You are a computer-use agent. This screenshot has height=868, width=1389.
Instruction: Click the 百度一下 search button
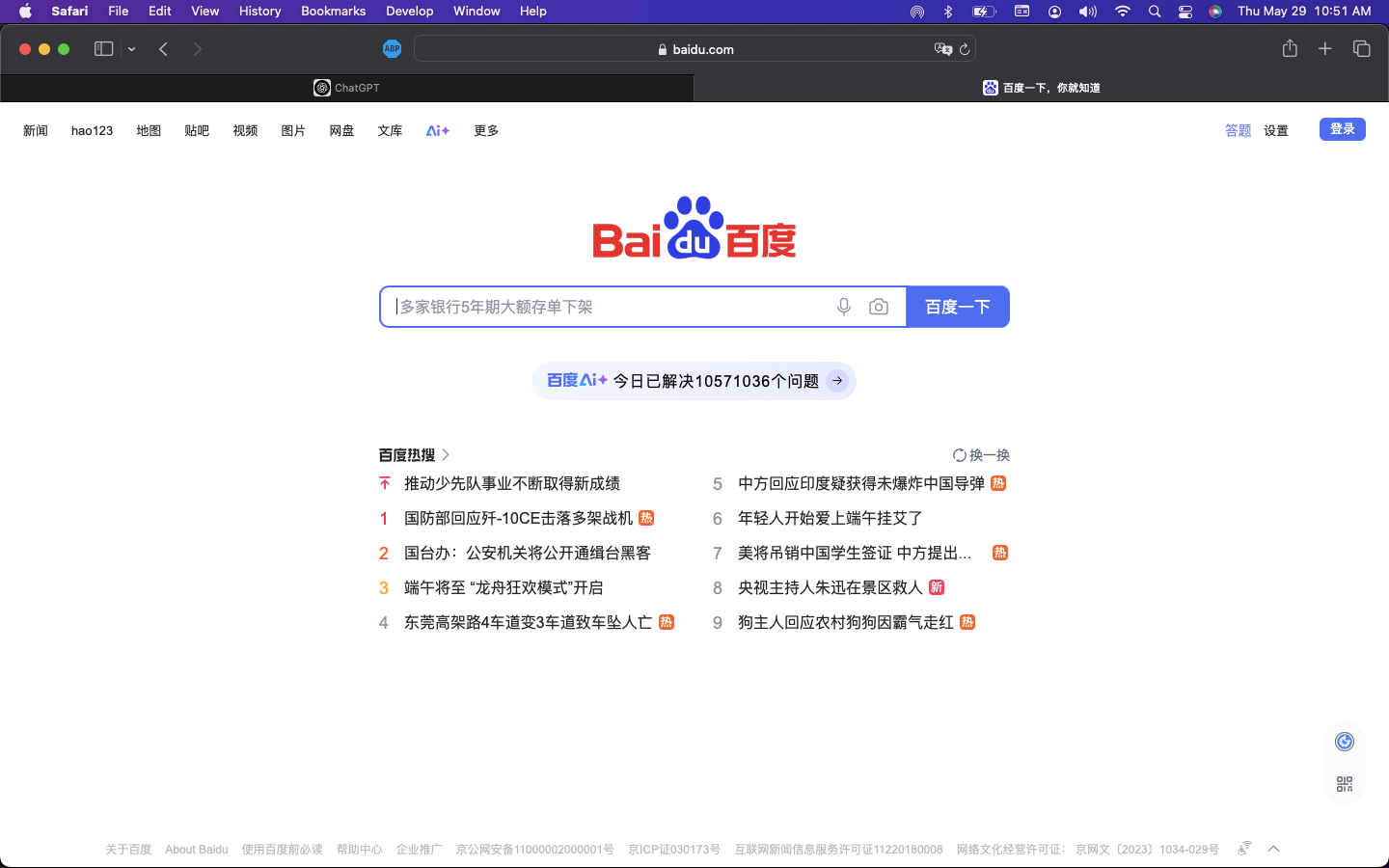click(958, 307)
